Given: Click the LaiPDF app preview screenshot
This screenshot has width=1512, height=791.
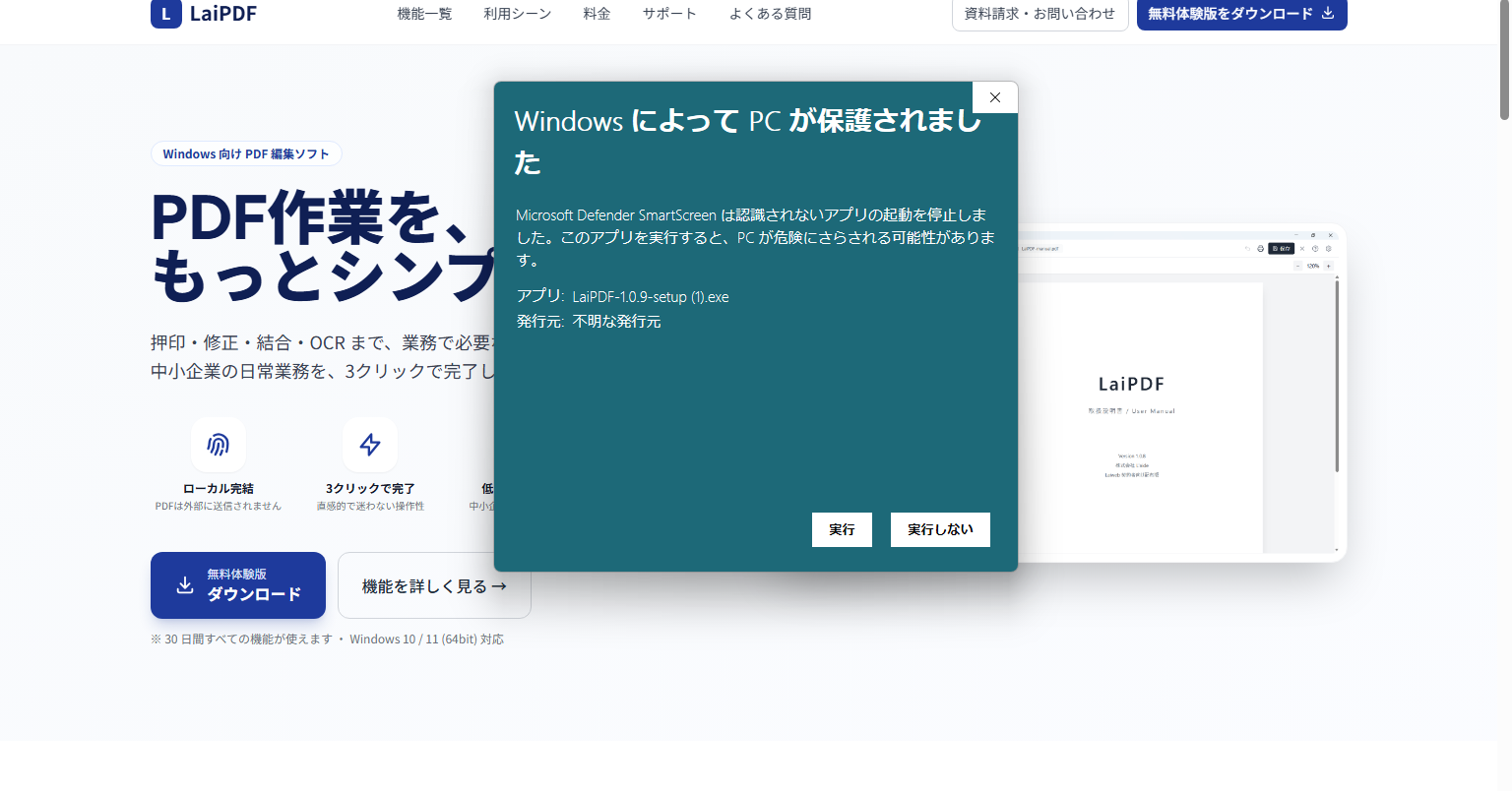Looking at the screenshot, I should pos(1181,394).
